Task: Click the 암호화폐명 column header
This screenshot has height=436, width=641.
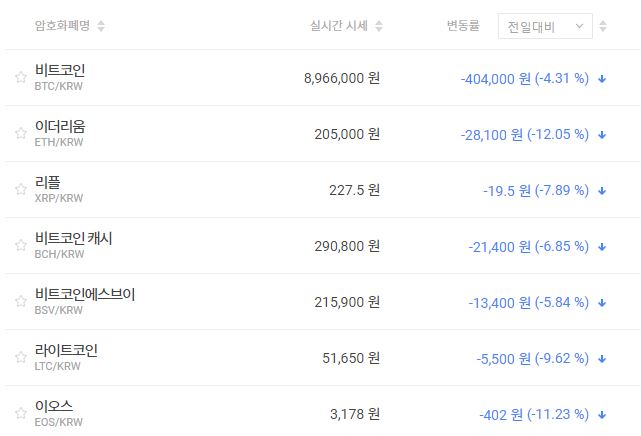Action: coord(62,26)
